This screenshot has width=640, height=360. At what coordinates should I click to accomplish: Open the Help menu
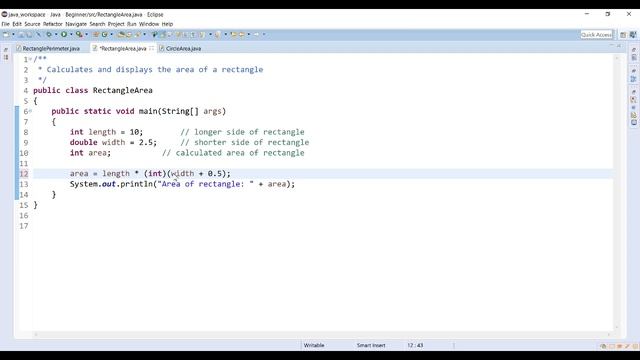tap(167, 24)
